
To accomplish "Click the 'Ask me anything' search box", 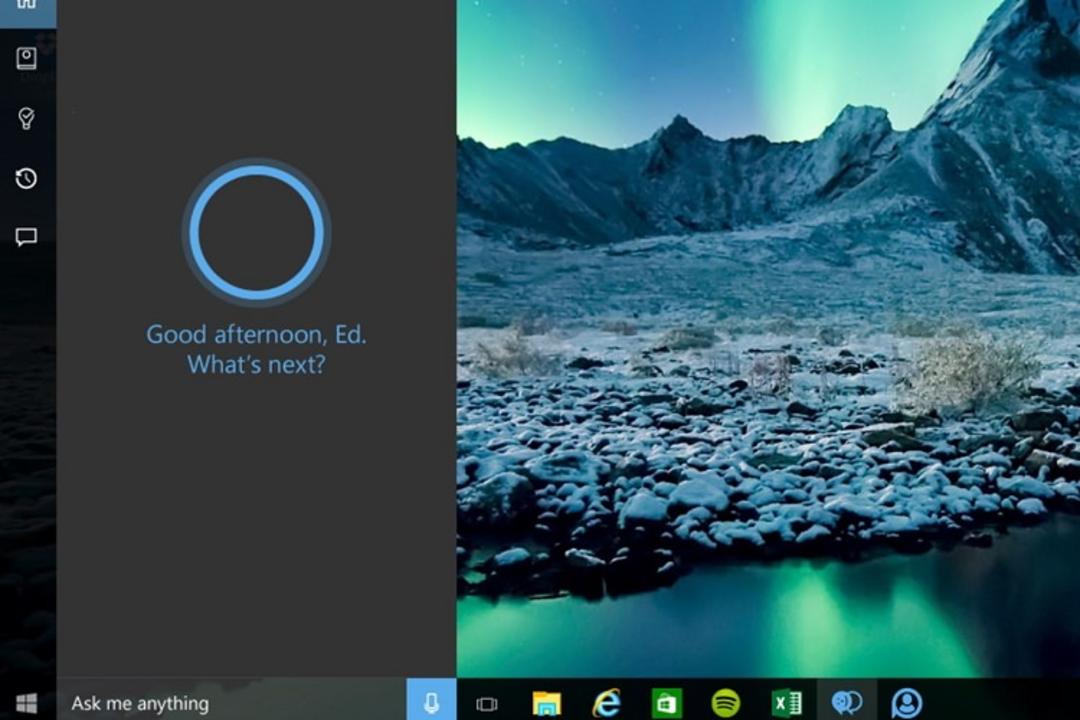I will point(231,703).
